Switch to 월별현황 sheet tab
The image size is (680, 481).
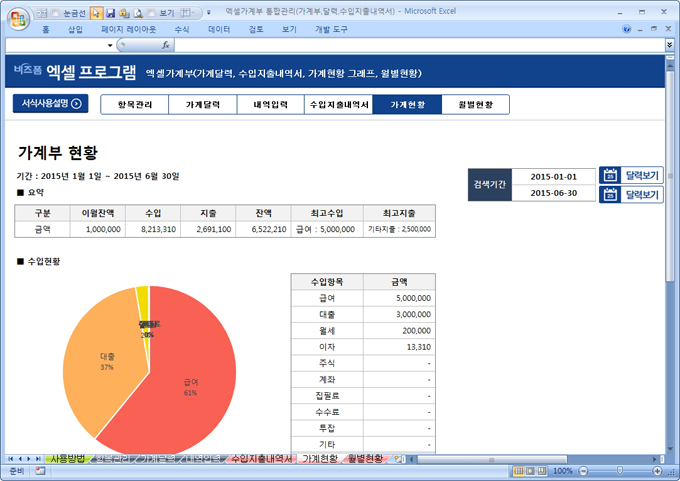pos(365,458)
